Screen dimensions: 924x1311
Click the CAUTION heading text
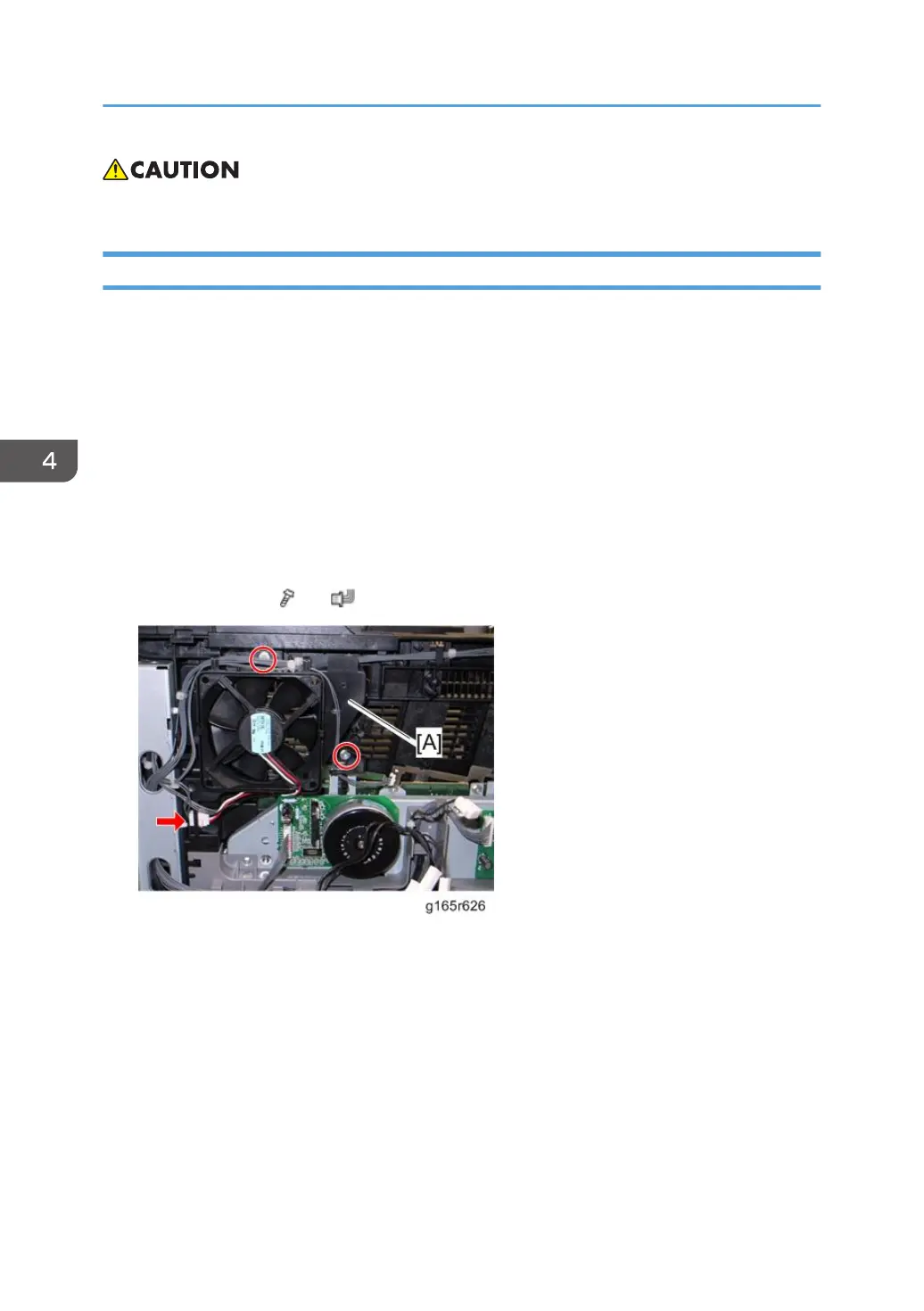pos(185,169)
